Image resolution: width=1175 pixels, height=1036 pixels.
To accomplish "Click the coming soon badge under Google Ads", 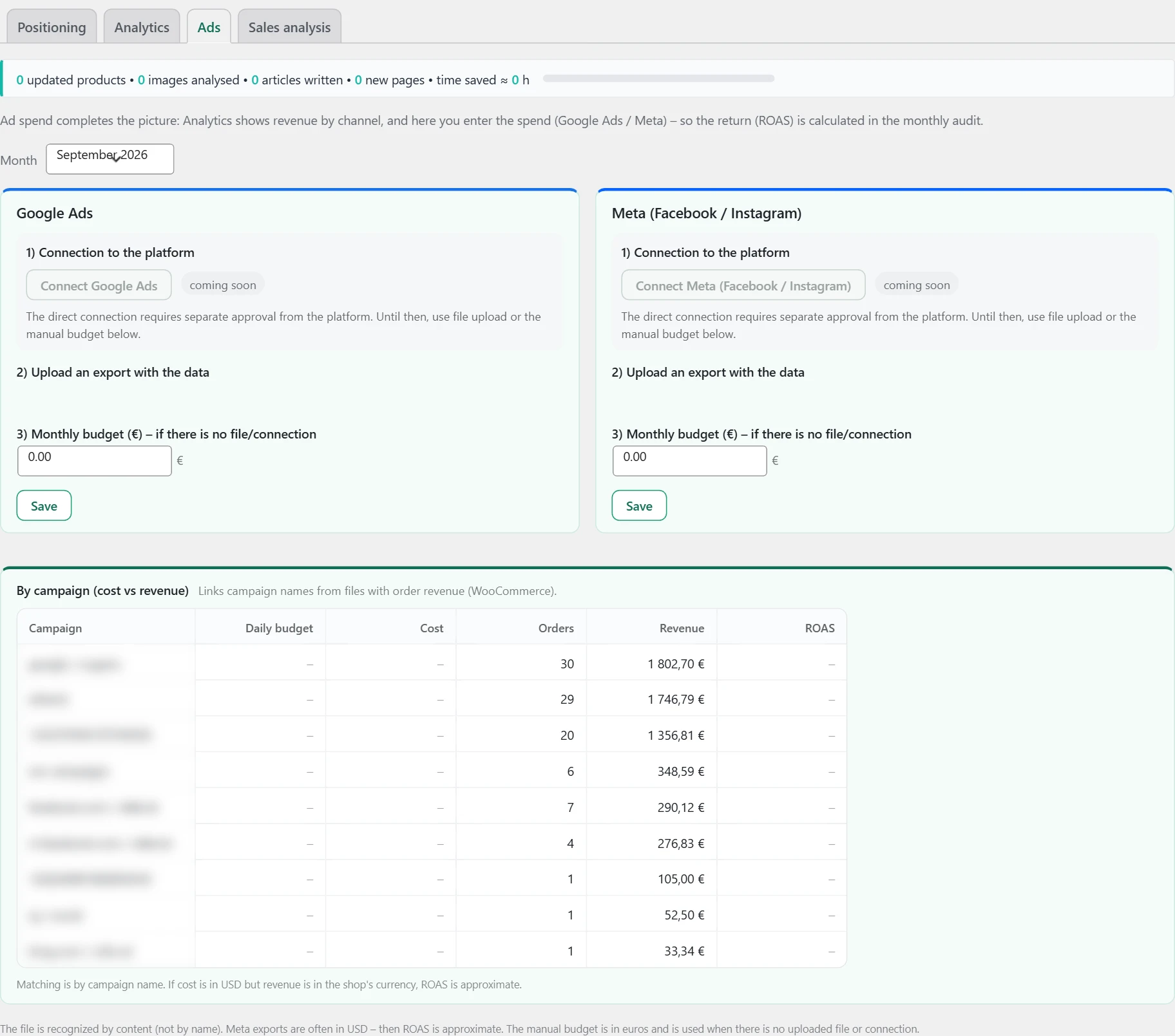I will [x=223, y=285].
